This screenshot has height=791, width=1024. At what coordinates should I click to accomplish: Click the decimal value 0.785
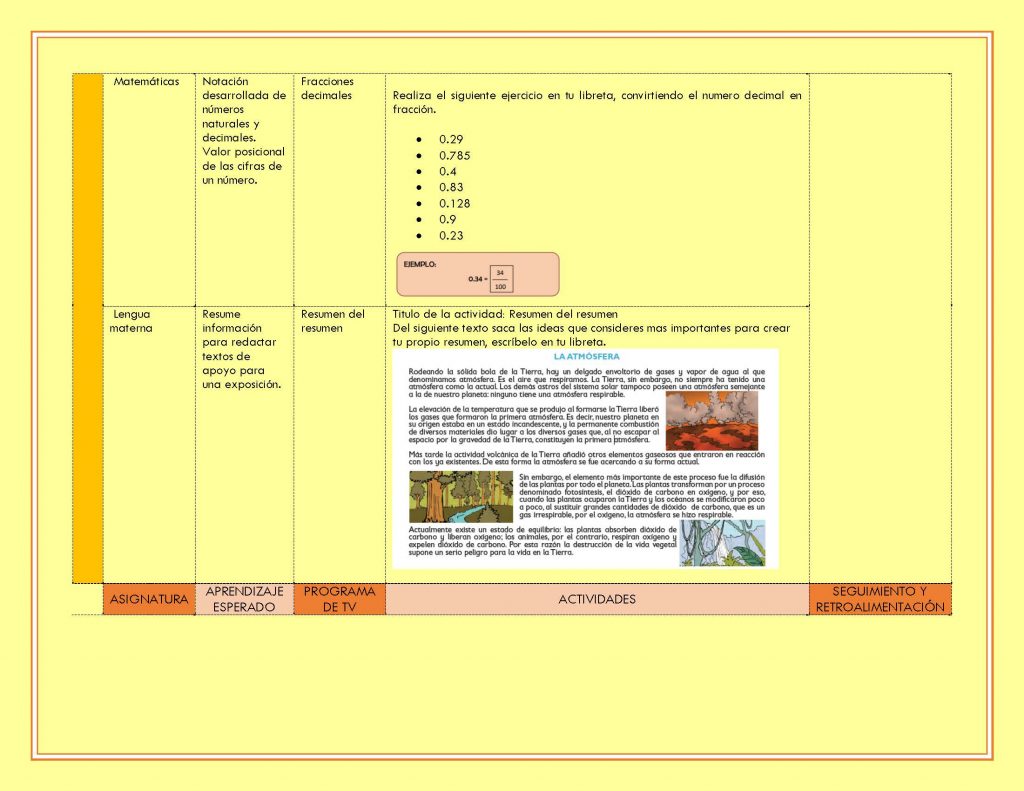tap(455, 155)
